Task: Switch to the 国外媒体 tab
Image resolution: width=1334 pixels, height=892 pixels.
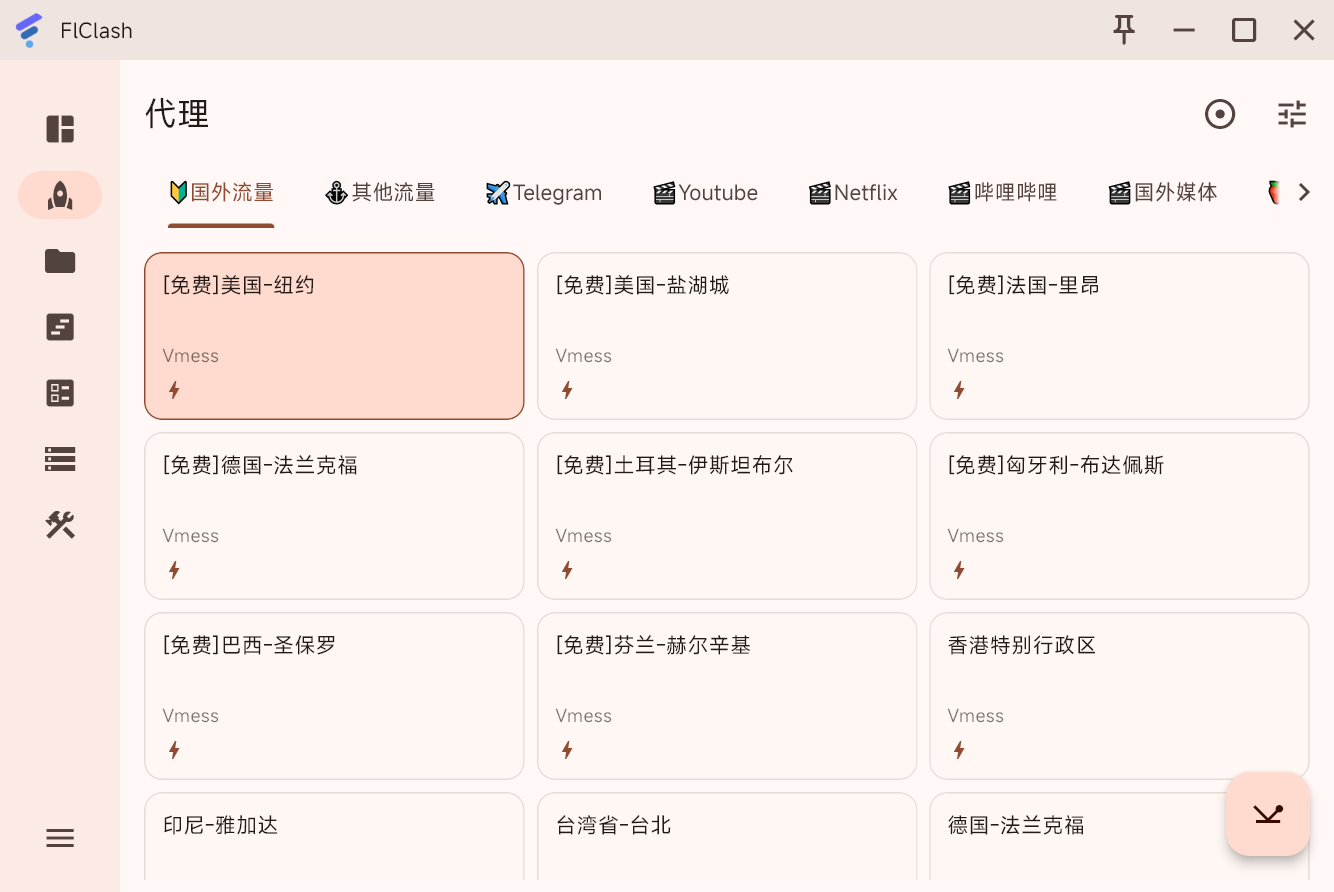Action: pyautogui.click(x=1163, y=192)
